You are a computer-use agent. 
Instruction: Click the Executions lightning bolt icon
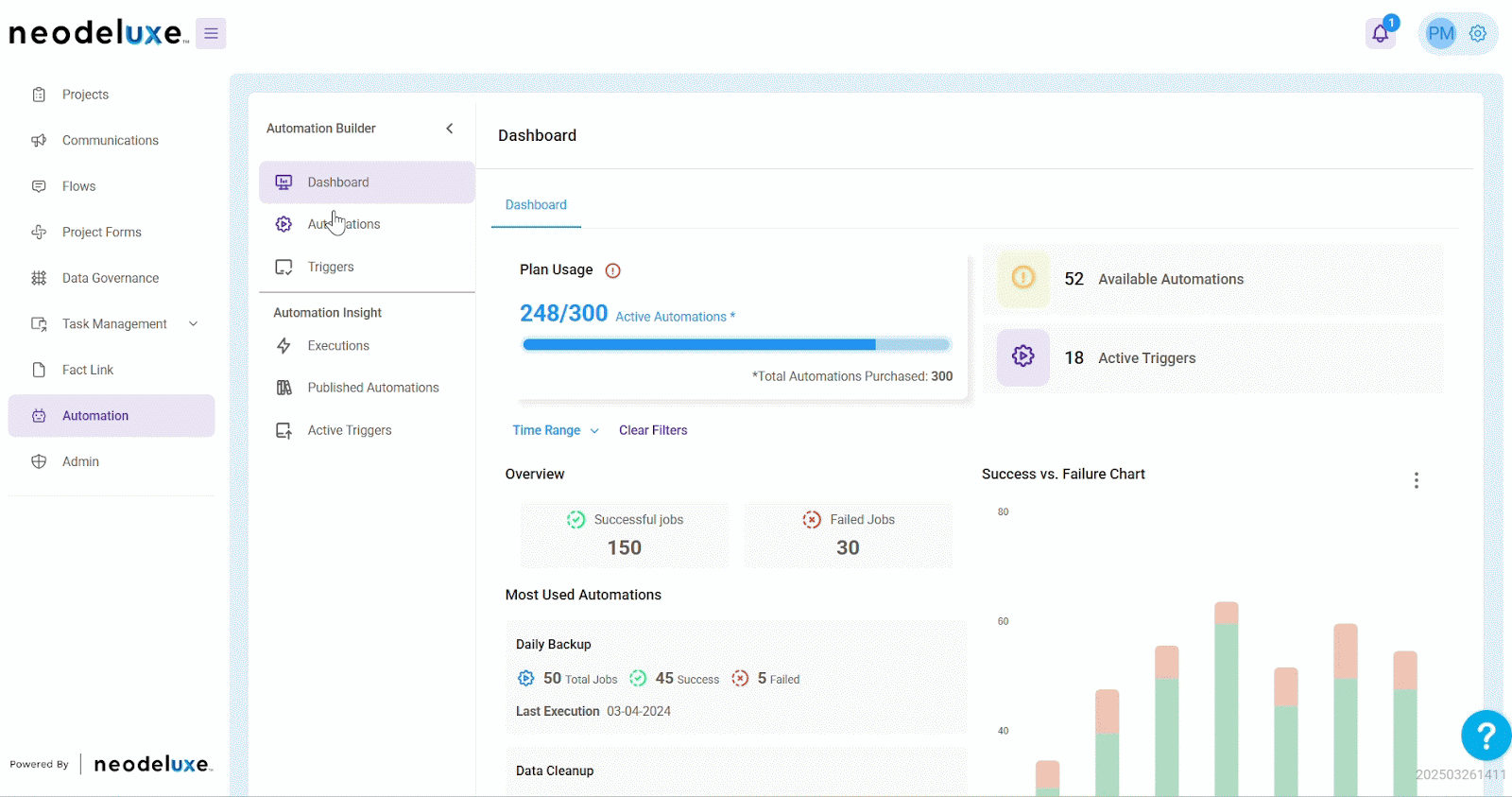pos(283,346)
